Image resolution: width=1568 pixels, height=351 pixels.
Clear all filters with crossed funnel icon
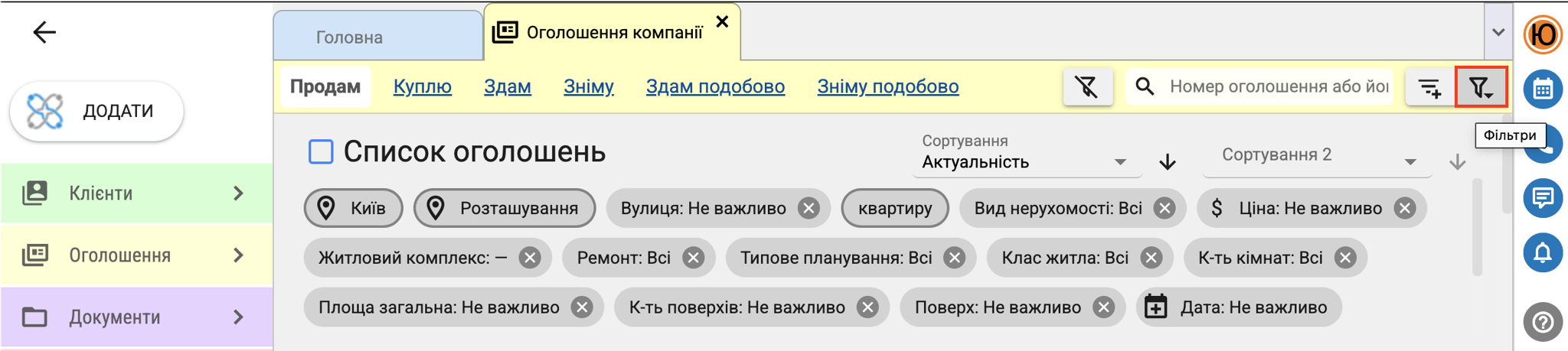point(1087,86)
